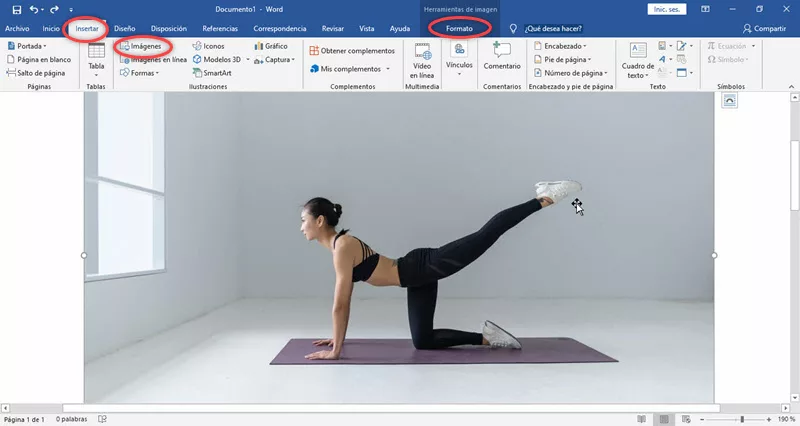
Task: Add a Comentario
Action: [x=502, y=56]
